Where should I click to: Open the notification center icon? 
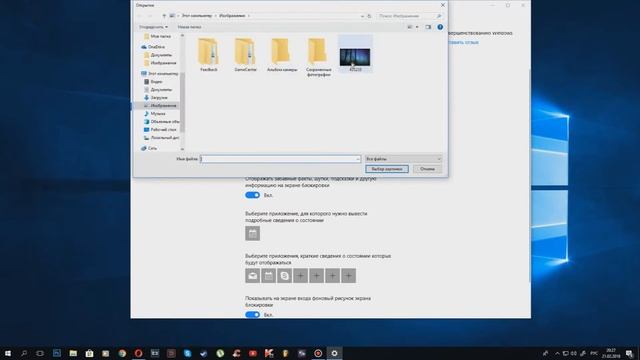click(x=630, y=353)
